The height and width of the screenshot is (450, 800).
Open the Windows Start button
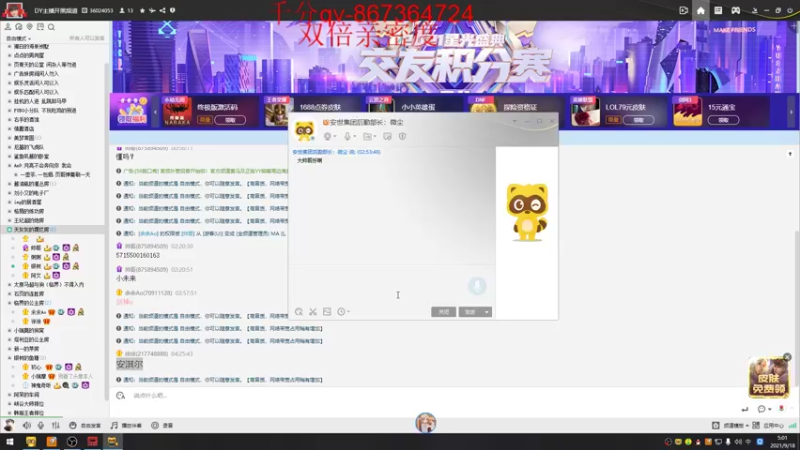click(x=9, y=442)
